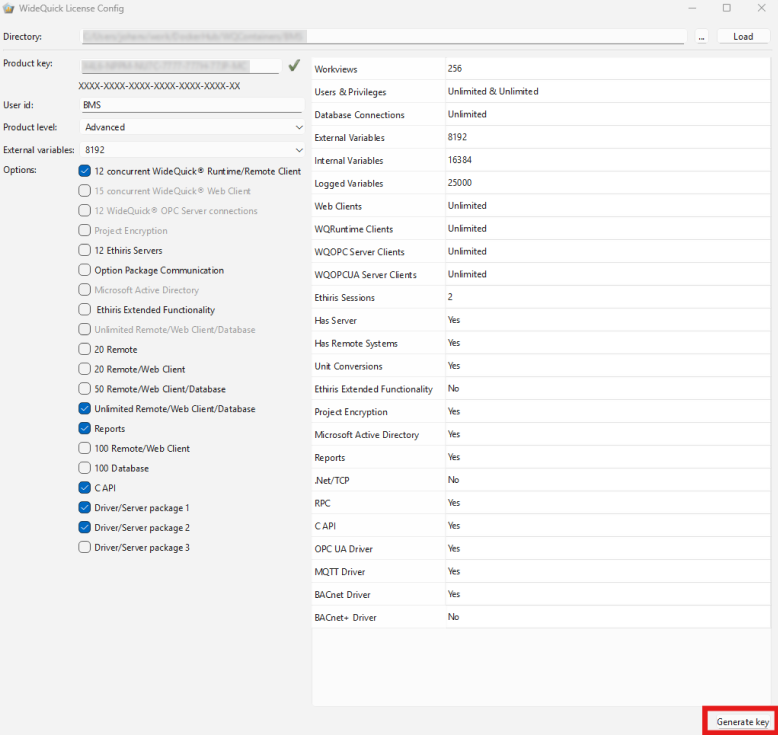Enable Option Package Communication checkbox
The width and height of the screenshot is (778, 735).
[x=84, y=270]
